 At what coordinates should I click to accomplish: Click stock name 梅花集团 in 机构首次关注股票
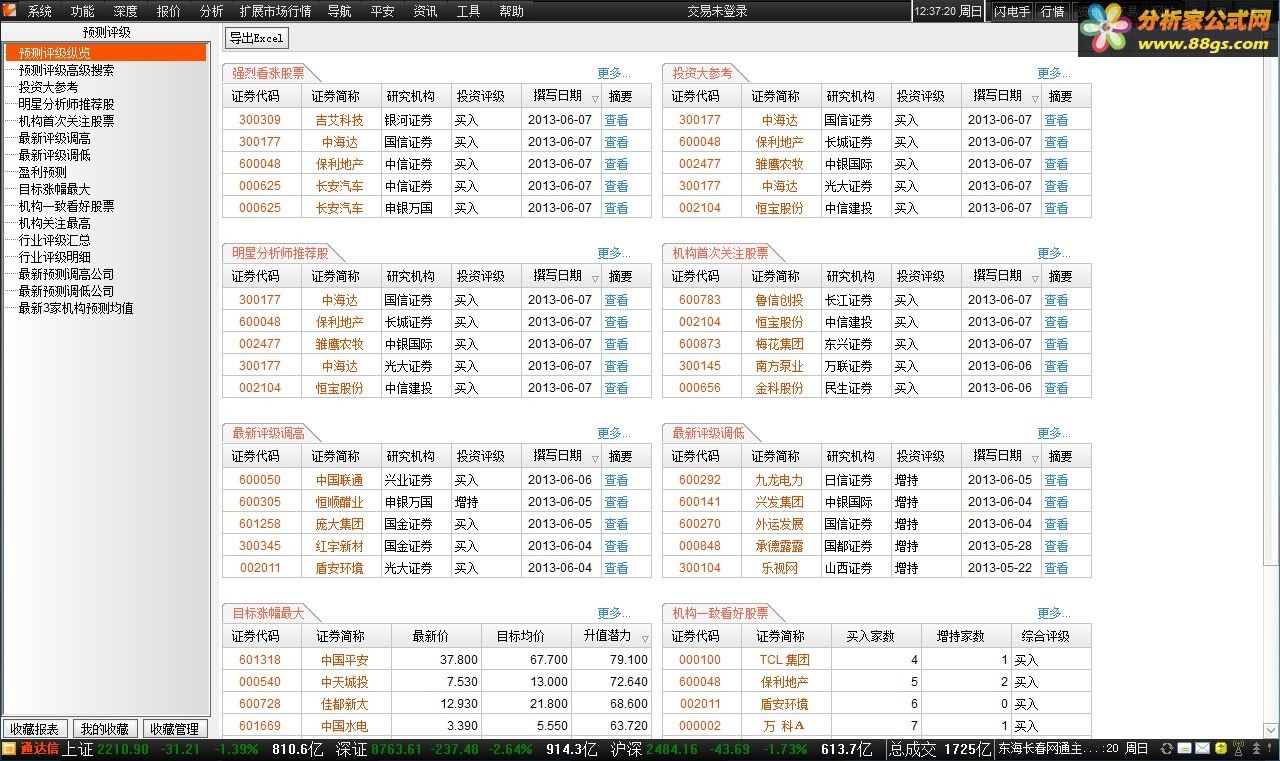point(780,344)
